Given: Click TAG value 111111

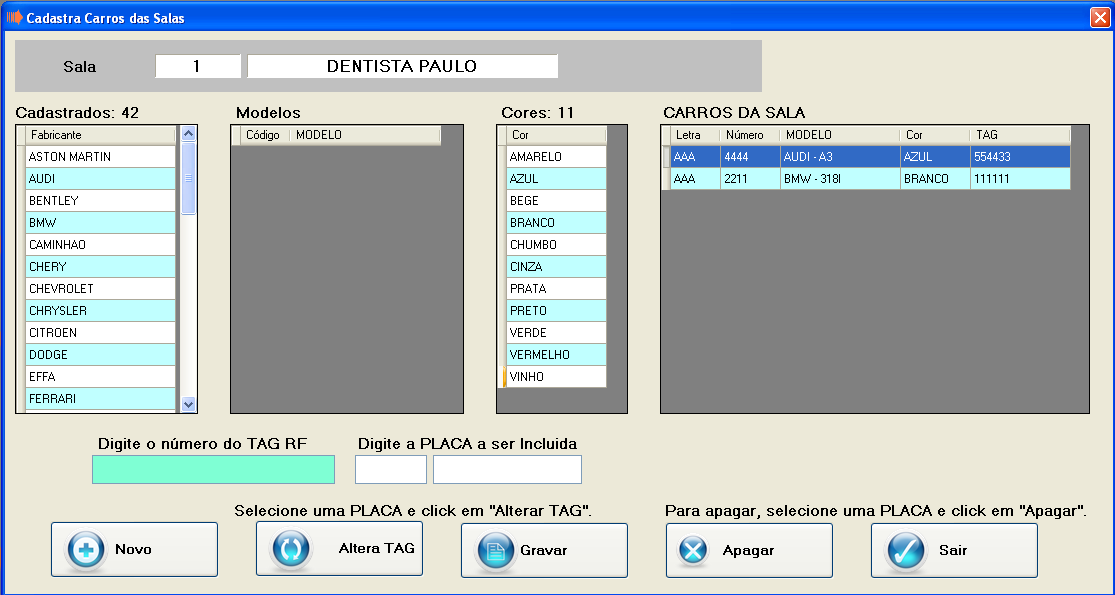Looking at the screenshot, I should [1020, 178].
